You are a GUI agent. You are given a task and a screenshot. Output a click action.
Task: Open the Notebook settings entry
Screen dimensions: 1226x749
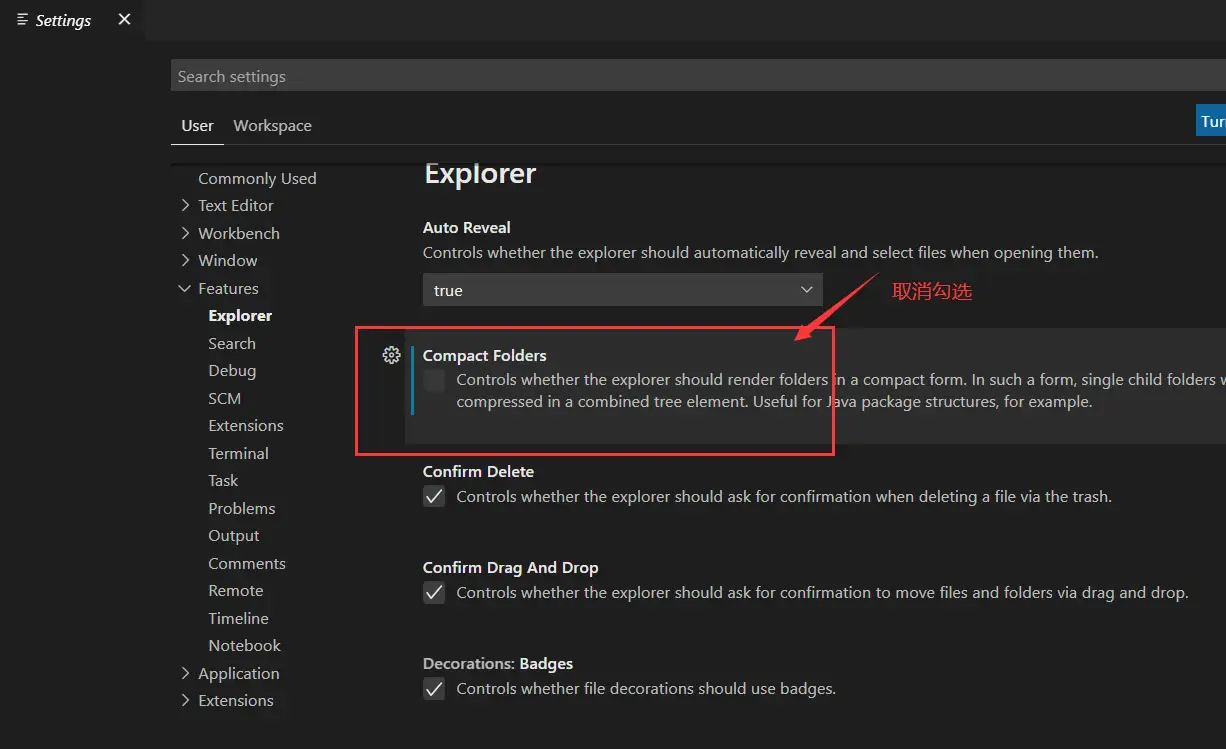[244, 645]
